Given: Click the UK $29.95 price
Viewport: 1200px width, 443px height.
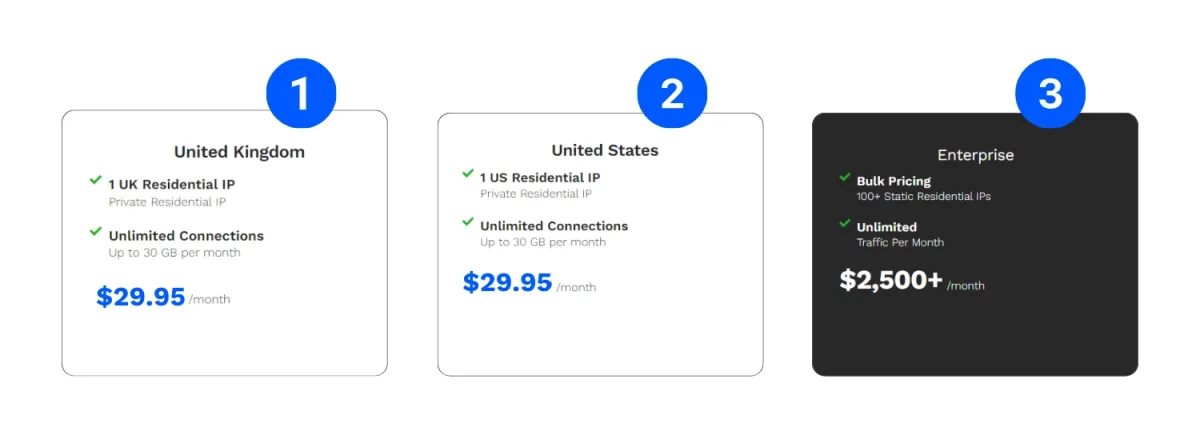Looking at the screenshot, I should (141, 296).
